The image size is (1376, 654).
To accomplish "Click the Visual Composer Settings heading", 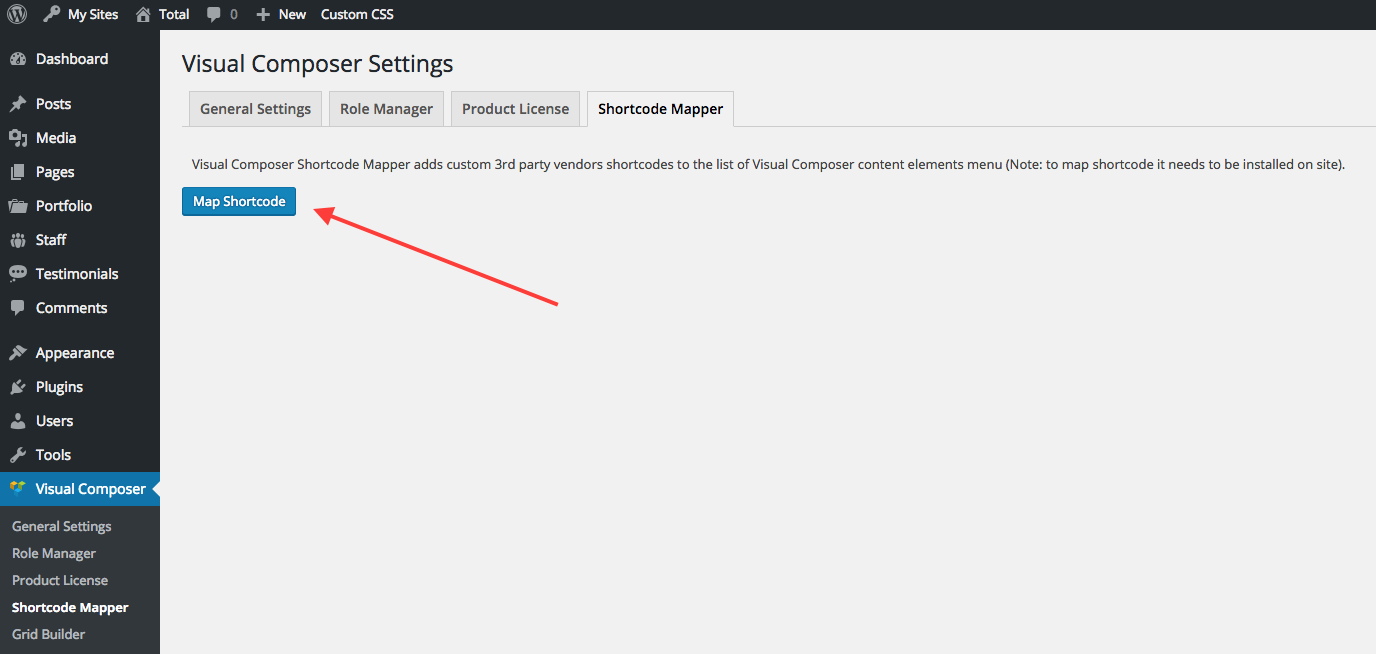I will coord(317,64).
